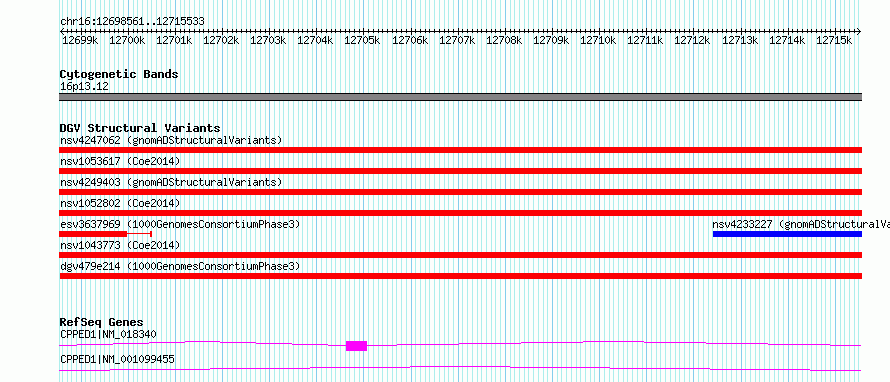890x382 pixels.
Task: Click the pink CPPED1 exon block
Action: click(356, 346)
